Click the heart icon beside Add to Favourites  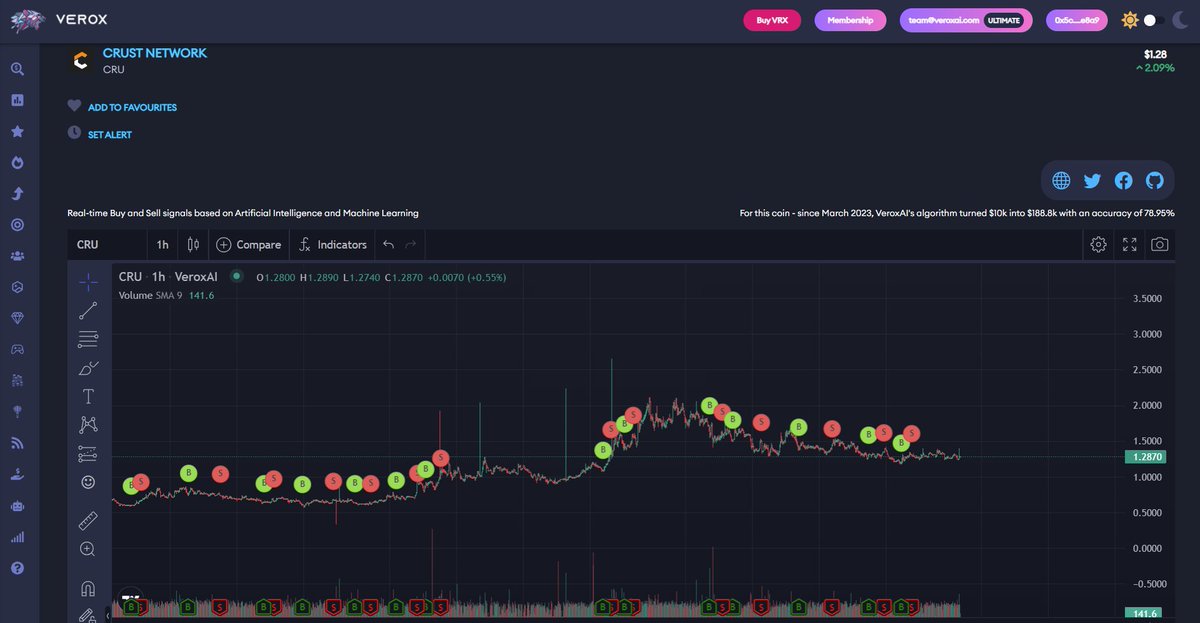point(74,106)
